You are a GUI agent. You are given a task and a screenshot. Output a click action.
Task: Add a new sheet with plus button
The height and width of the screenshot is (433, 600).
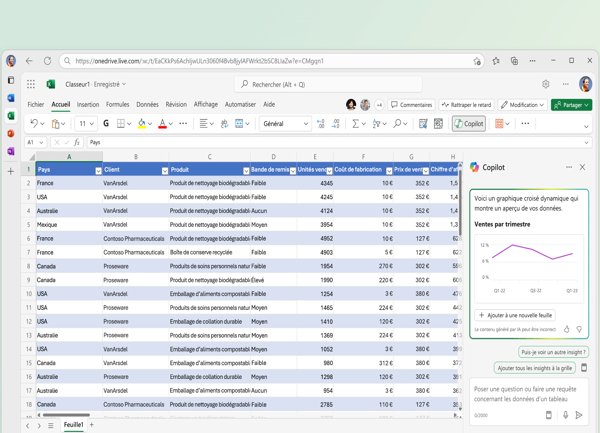click(x=91, y=425)
